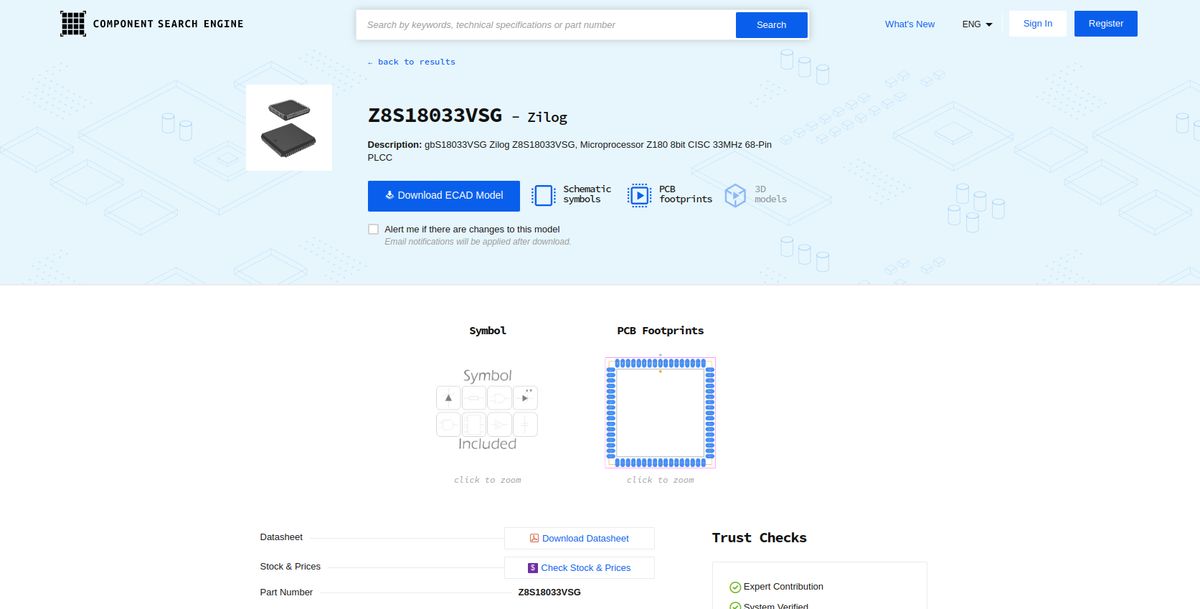Image resolution: width=1200 pixels, height=609 pixels.
Task: Click Check Stock & Prices
Action: pyautogui.click(x=585, y=567)
